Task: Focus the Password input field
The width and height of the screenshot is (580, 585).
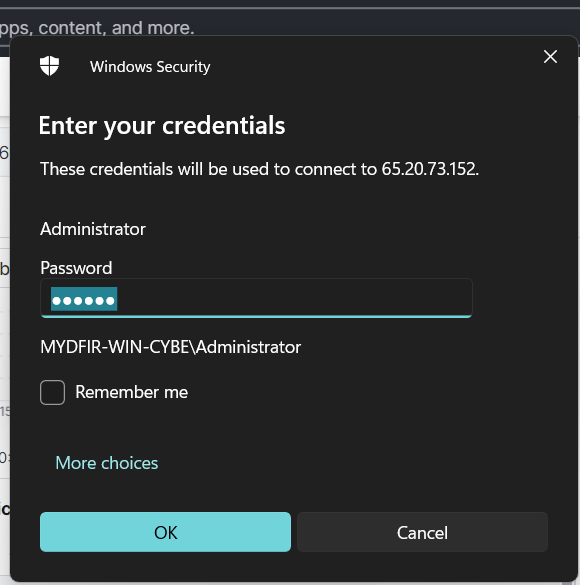Action: pos(256,298)
